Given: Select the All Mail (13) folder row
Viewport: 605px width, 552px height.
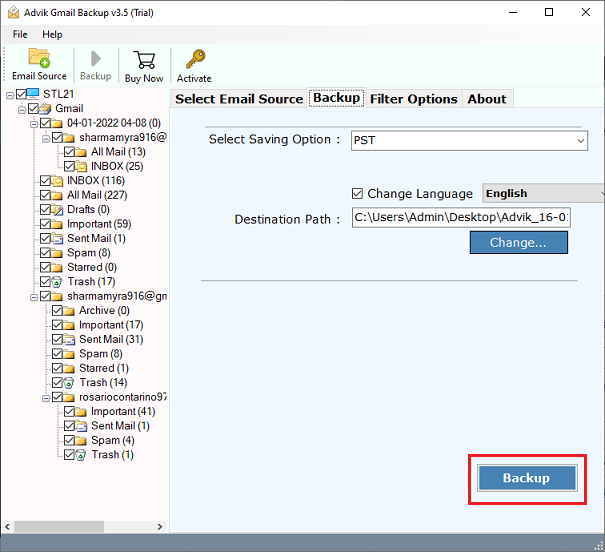Looking at the screenshot, I should pos(118,152).
